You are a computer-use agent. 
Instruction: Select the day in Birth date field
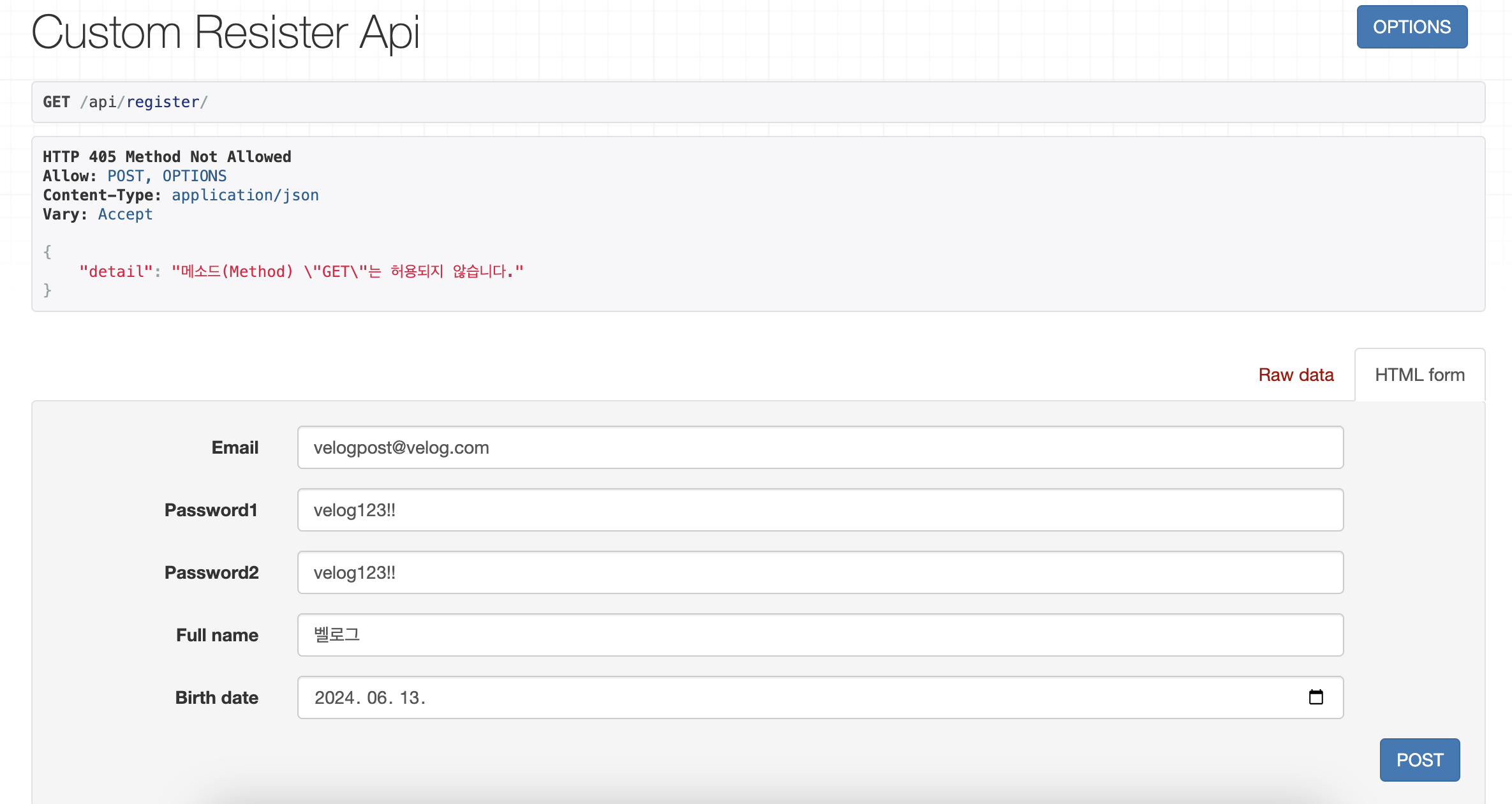click(x=410, y=697)
